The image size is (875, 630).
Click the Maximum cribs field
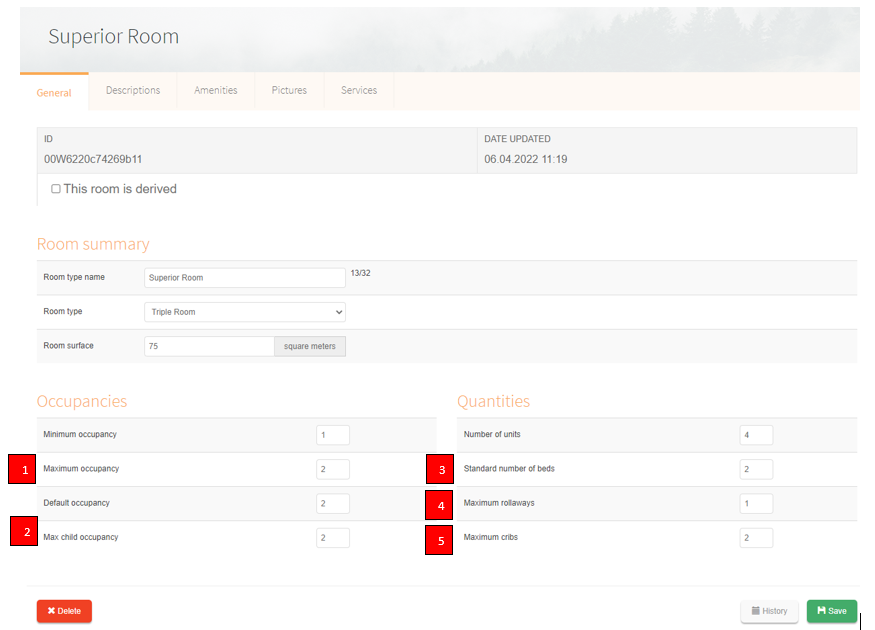point(757,537)
